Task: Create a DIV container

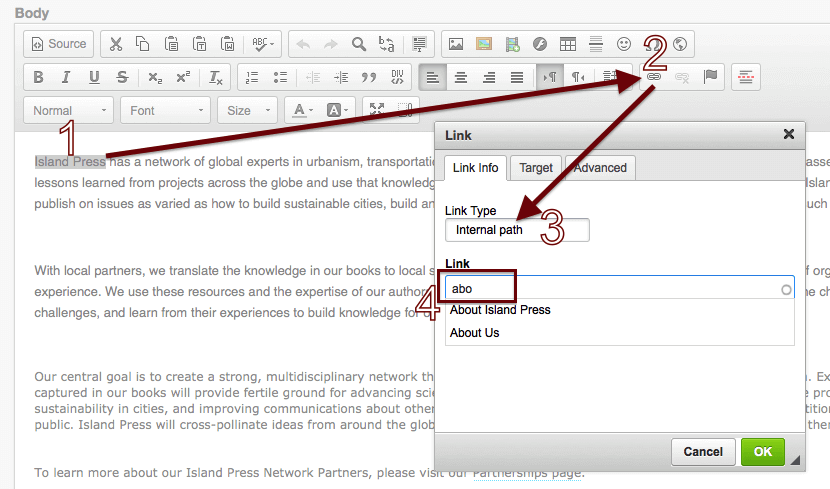Action: (397, 77)
